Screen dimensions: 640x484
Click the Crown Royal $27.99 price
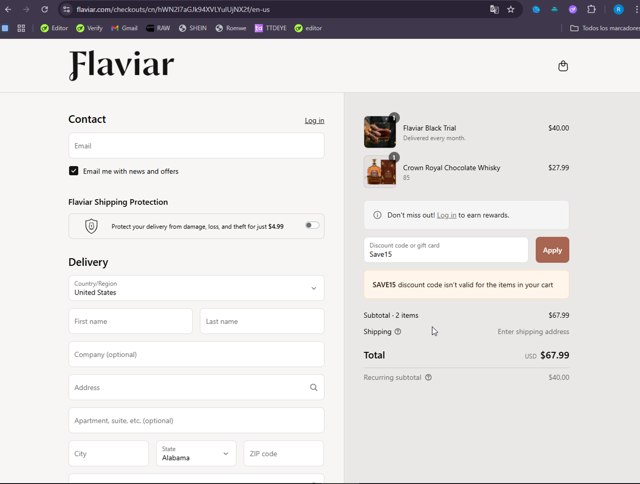click(x=558, y=168)
